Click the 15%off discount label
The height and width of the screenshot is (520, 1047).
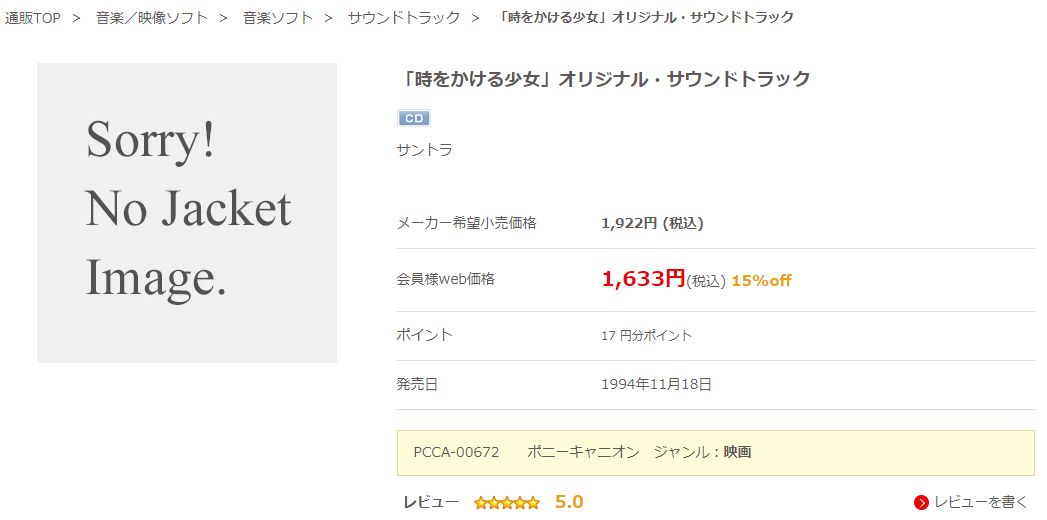pos(761,280)
